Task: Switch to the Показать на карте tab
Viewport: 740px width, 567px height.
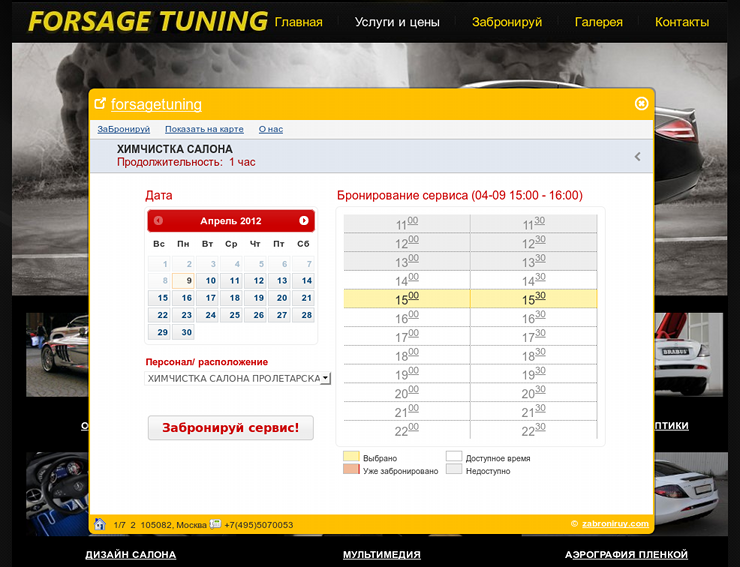Action: tap(204, 129)
